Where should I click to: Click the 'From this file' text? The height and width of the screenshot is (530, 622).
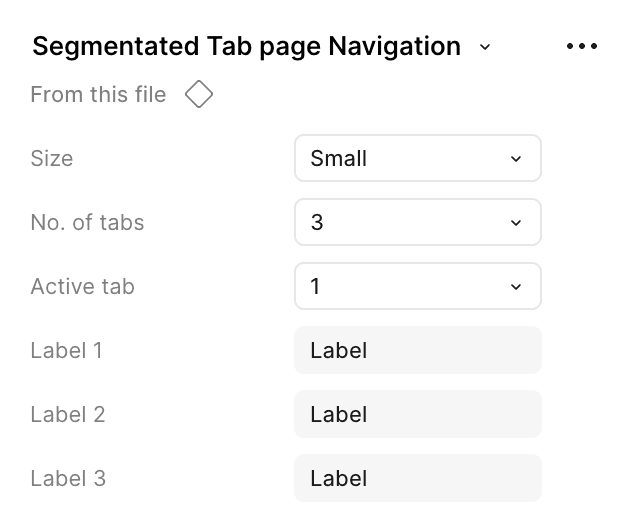(98, 95)
